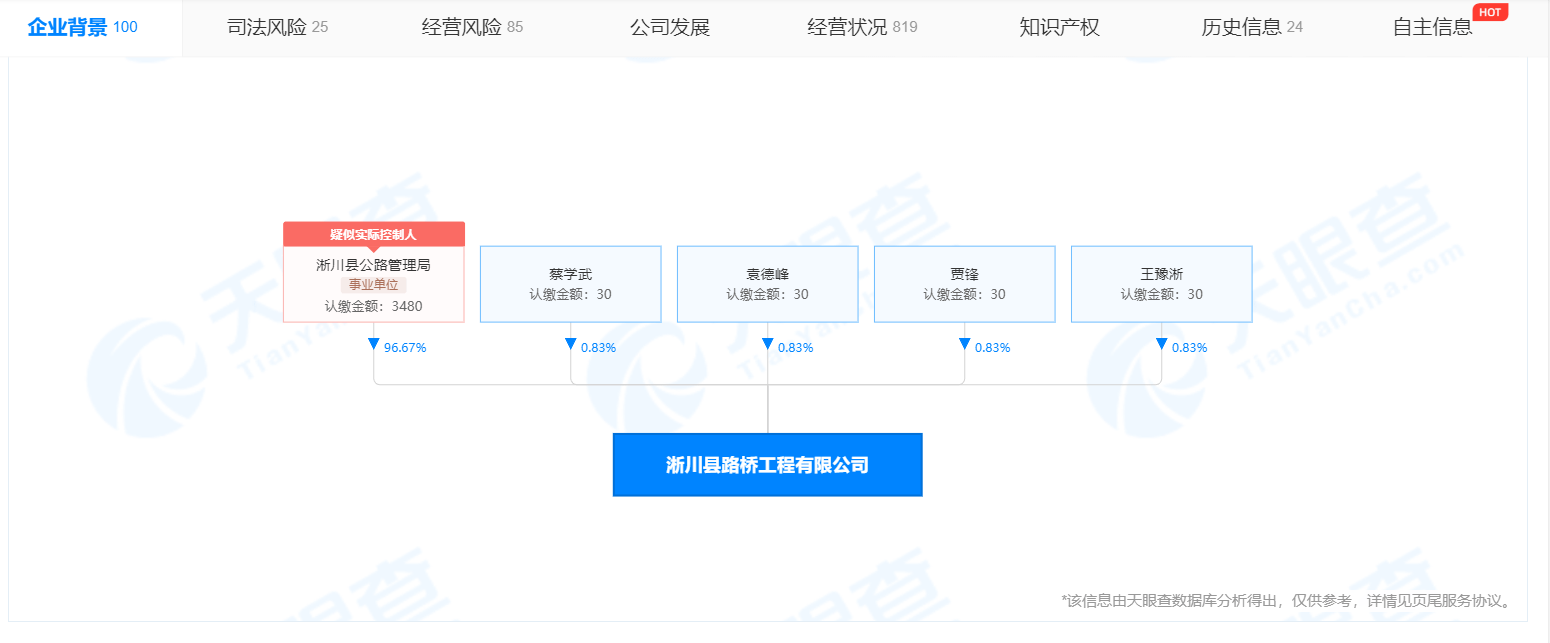1550x643 pixels.
Task: Click the 事业单位 tag
Action: [x=373, y=285]
